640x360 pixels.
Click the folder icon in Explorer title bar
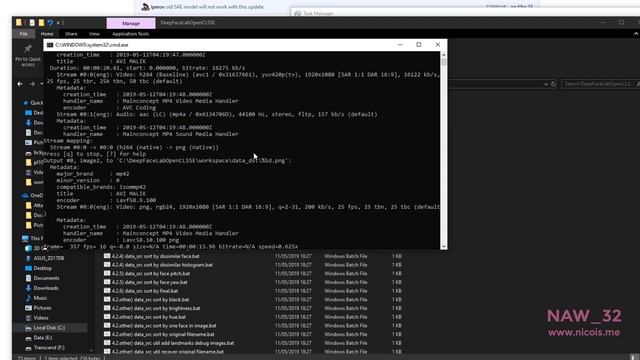[x=18, y=22]
